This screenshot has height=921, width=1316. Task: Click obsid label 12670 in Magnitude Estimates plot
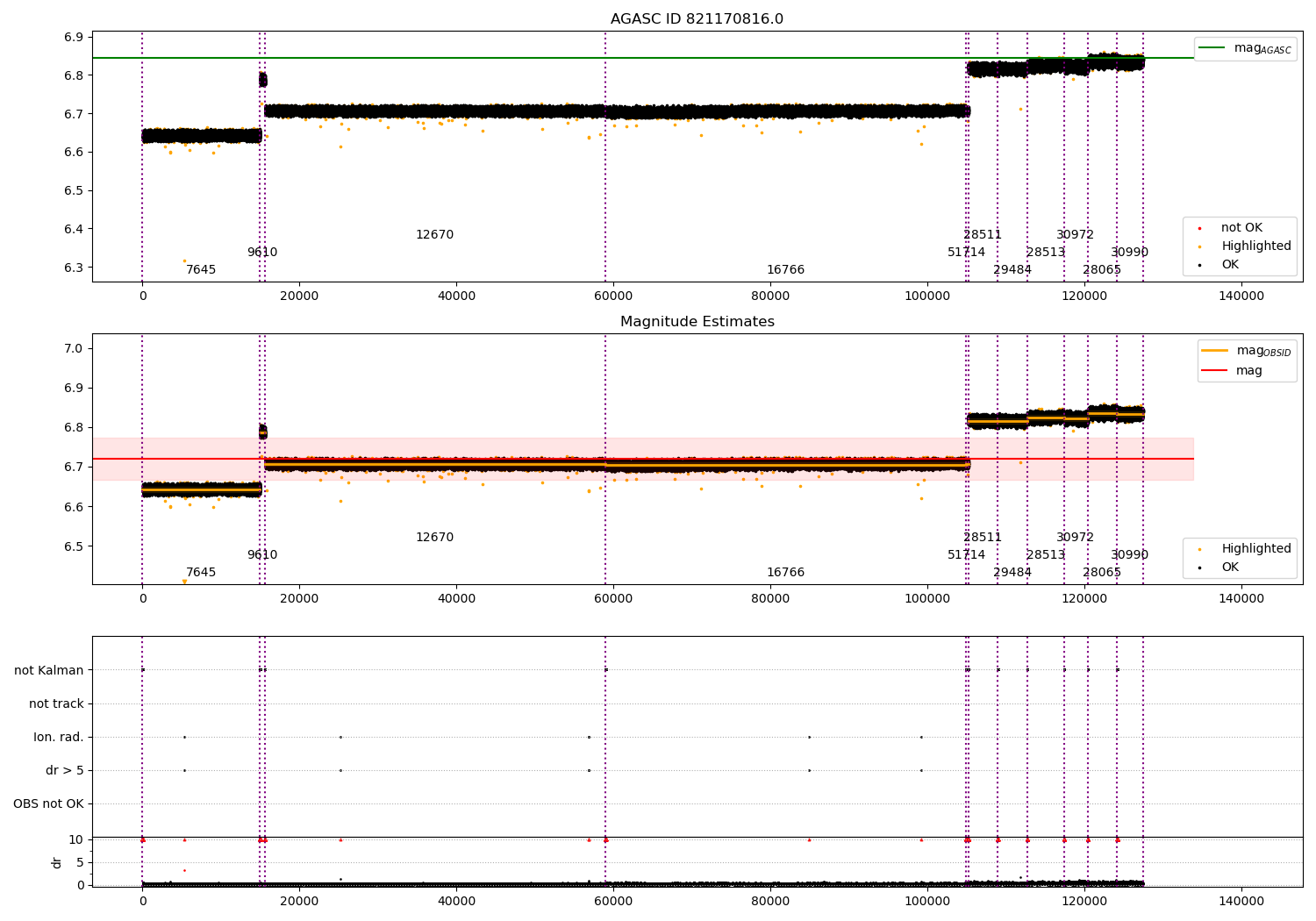[435, 538]
